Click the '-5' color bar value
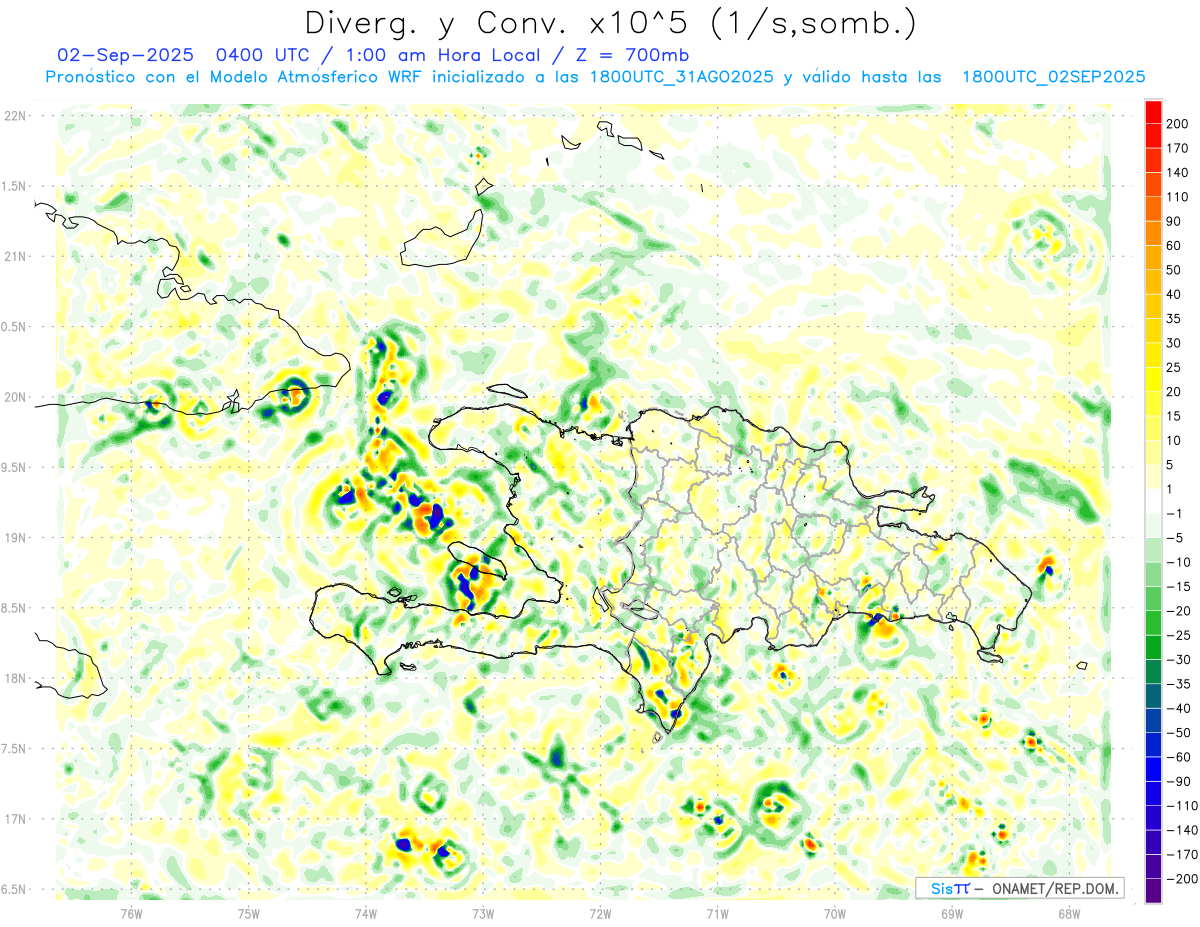This screenshot has width=1200, height=927. click(1175, 538)
